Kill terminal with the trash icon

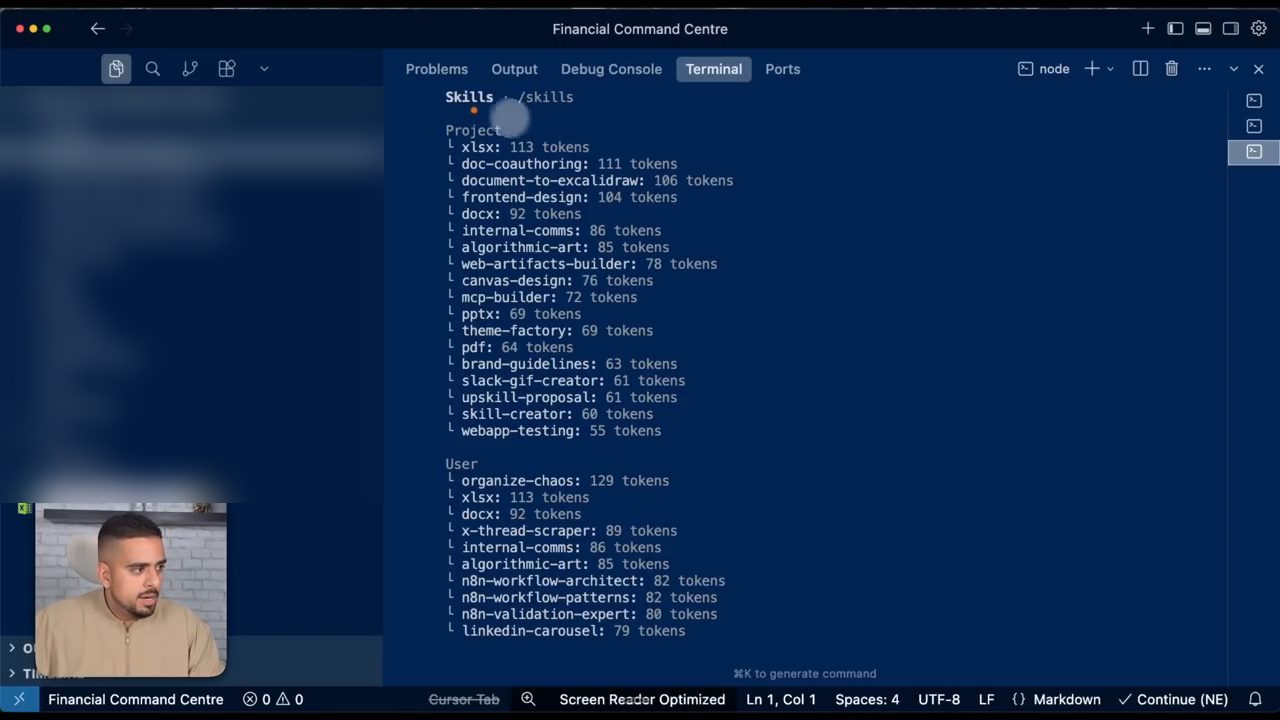point(1172,69)
